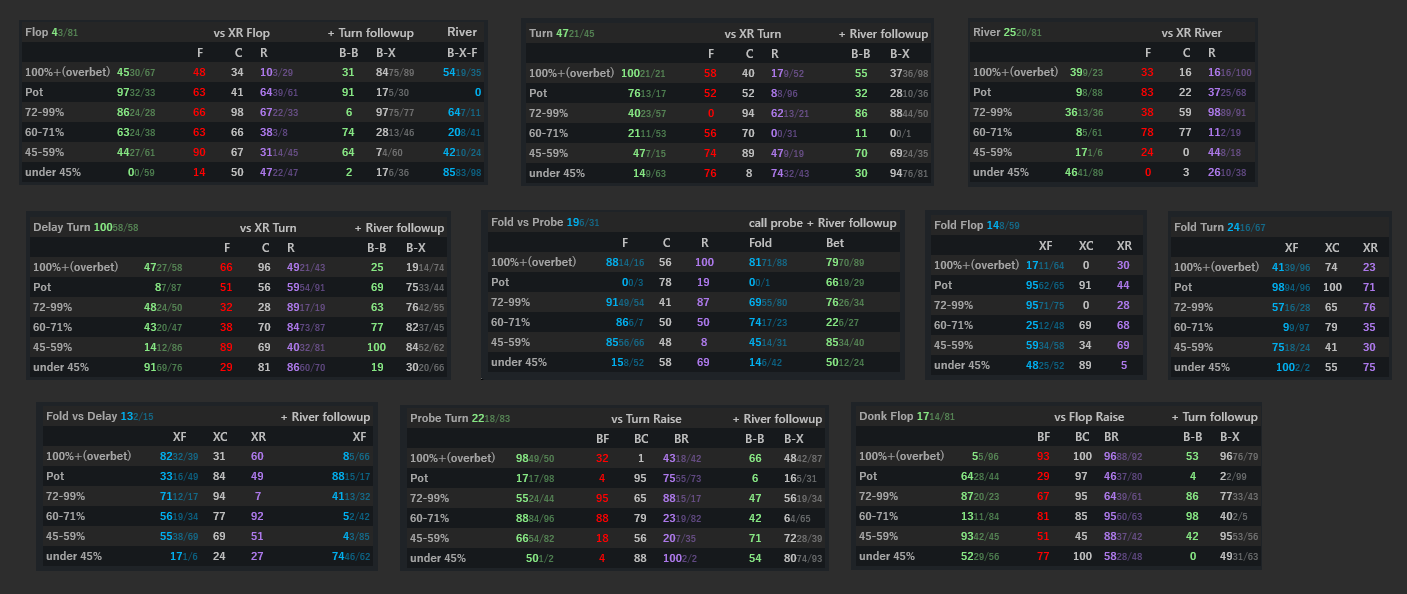
Task: Click "call probe + River followup" heading
Action: click(x=822, y=223)
